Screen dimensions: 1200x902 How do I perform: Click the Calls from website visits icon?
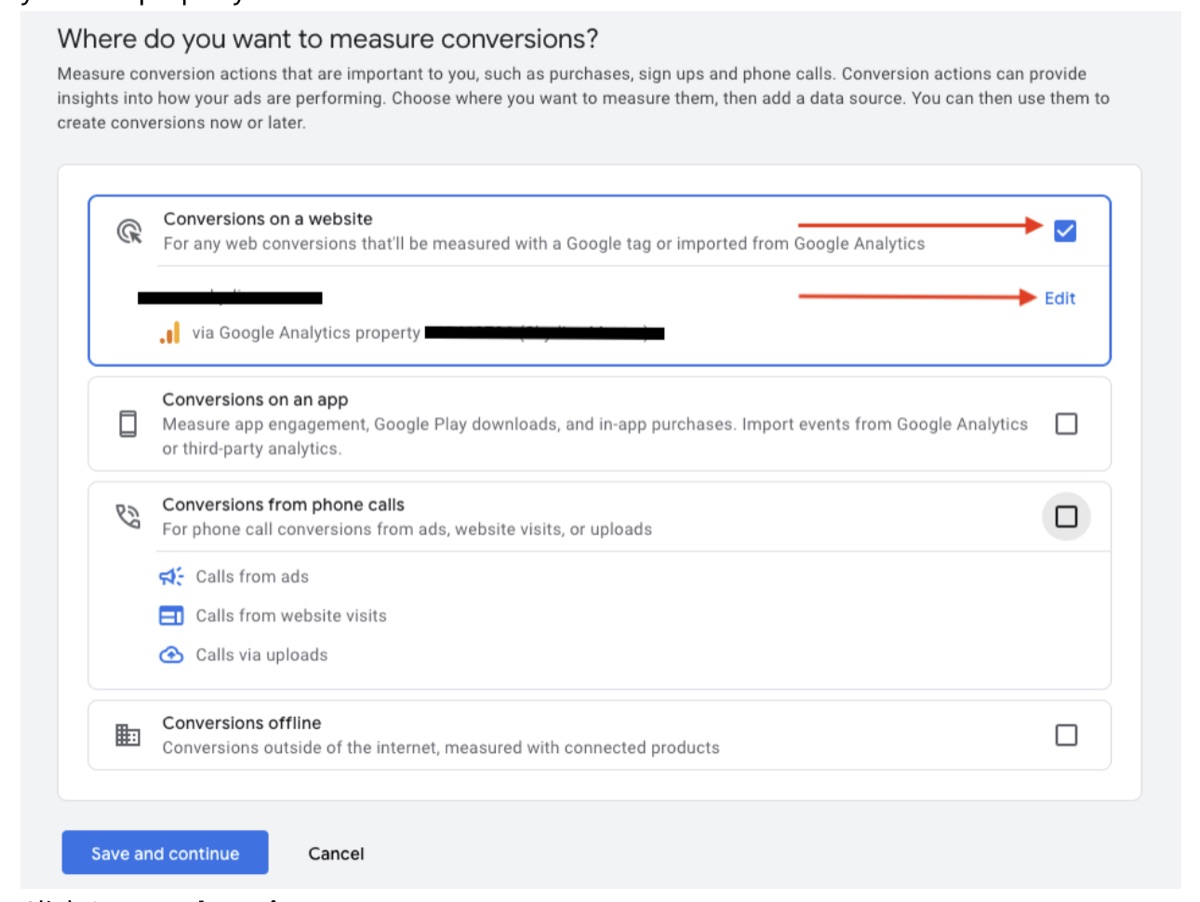pyautogui.click(x=171, y=616)
